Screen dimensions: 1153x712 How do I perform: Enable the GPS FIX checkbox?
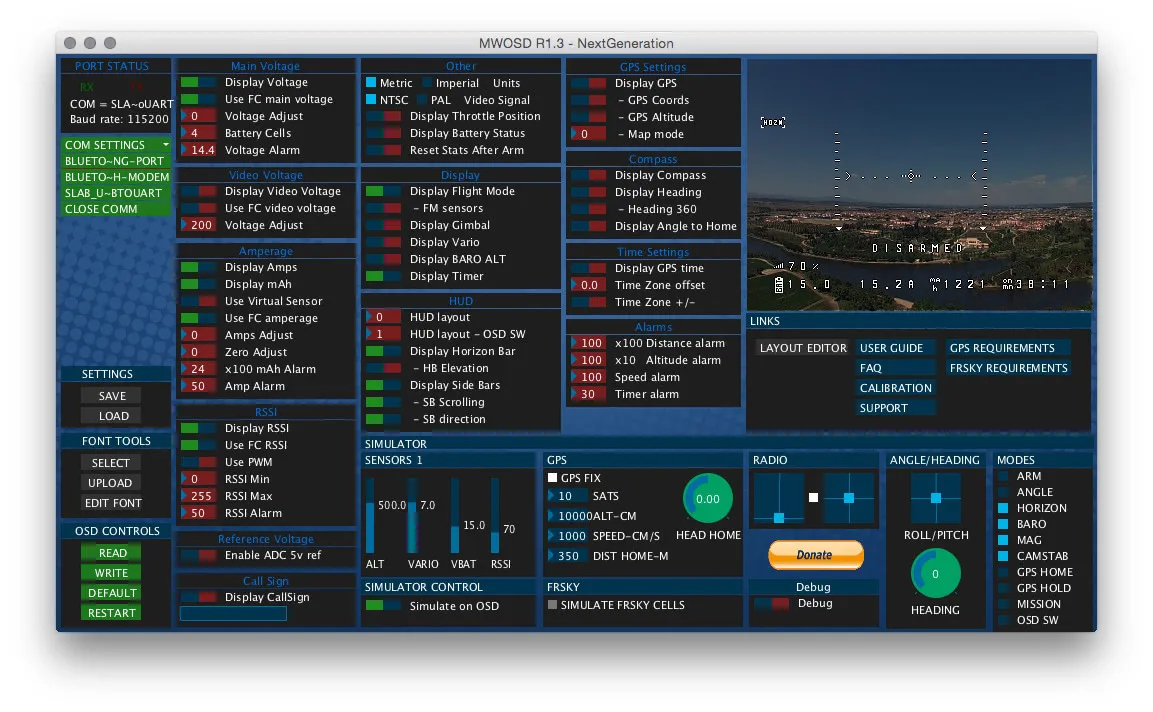tap(552, 479)
